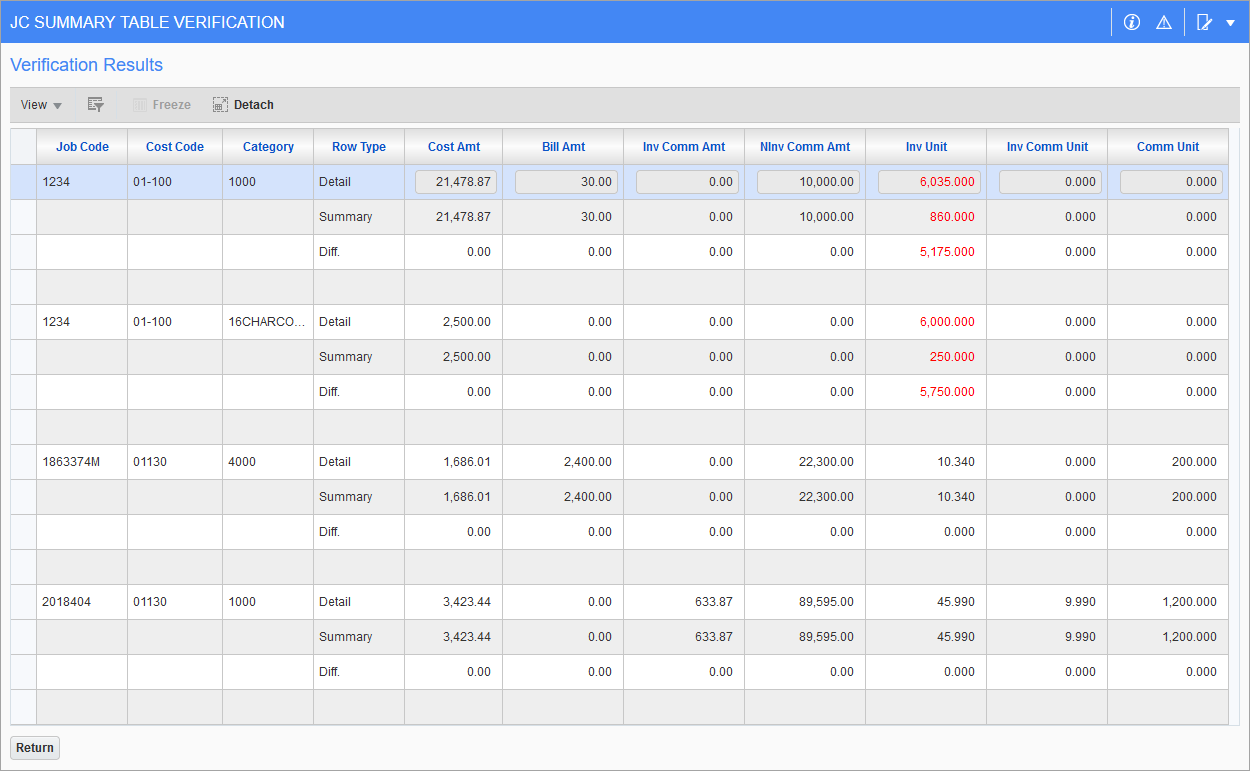Click the Cost Amt field showing 21,478.87
1250x771 pixels.
point(455,182)
